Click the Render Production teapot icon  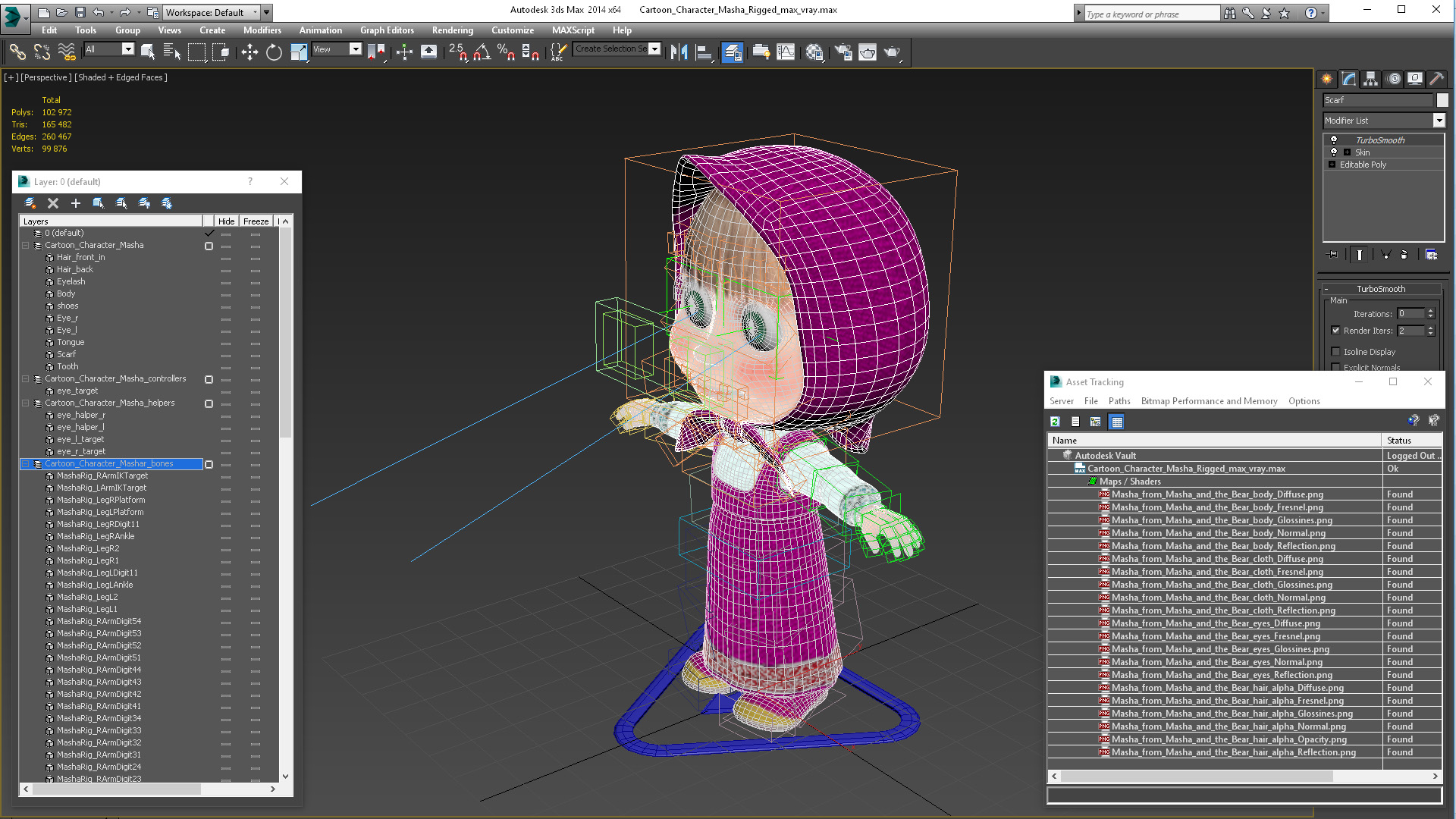click(x=892, y=52)
